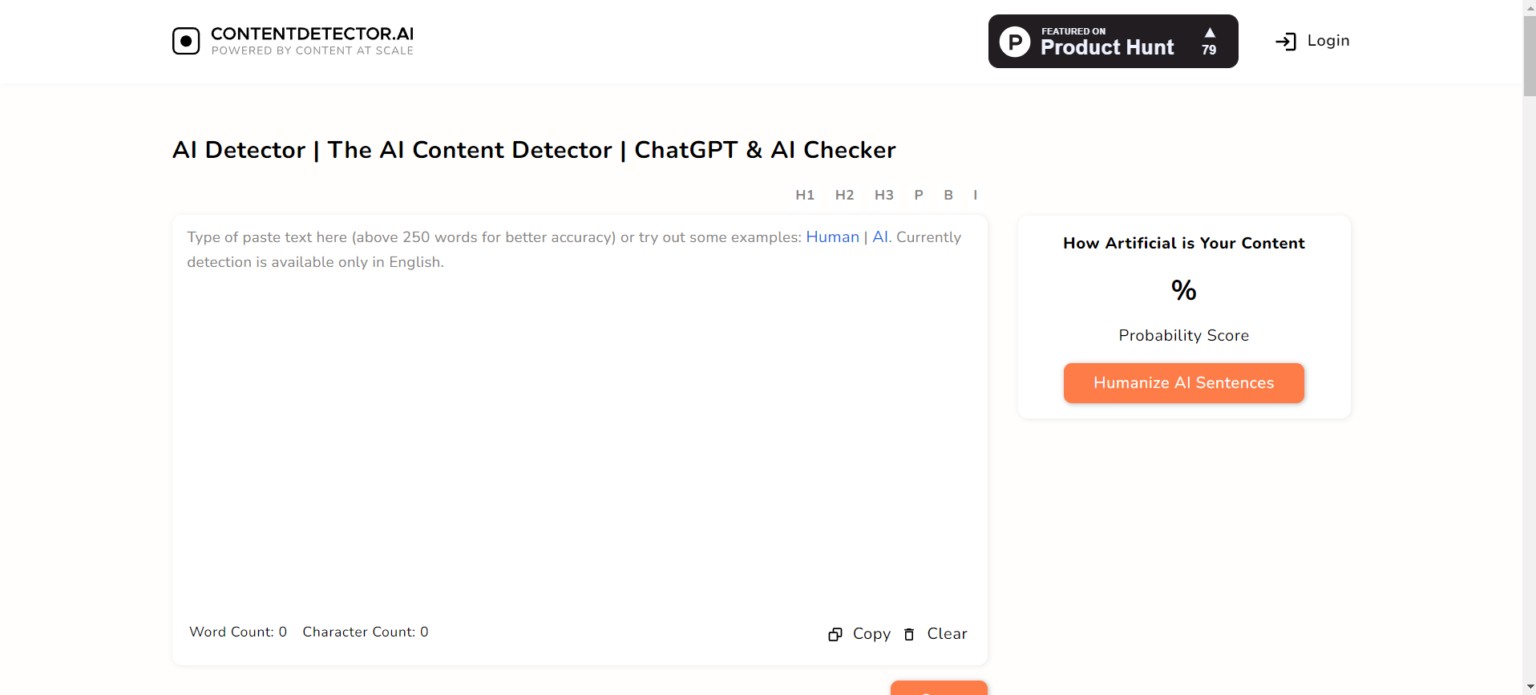Click the Humanize AI Sentences button
Image resolution: width=1536 pixels, height=695 pixels.
coord(1184,383)
